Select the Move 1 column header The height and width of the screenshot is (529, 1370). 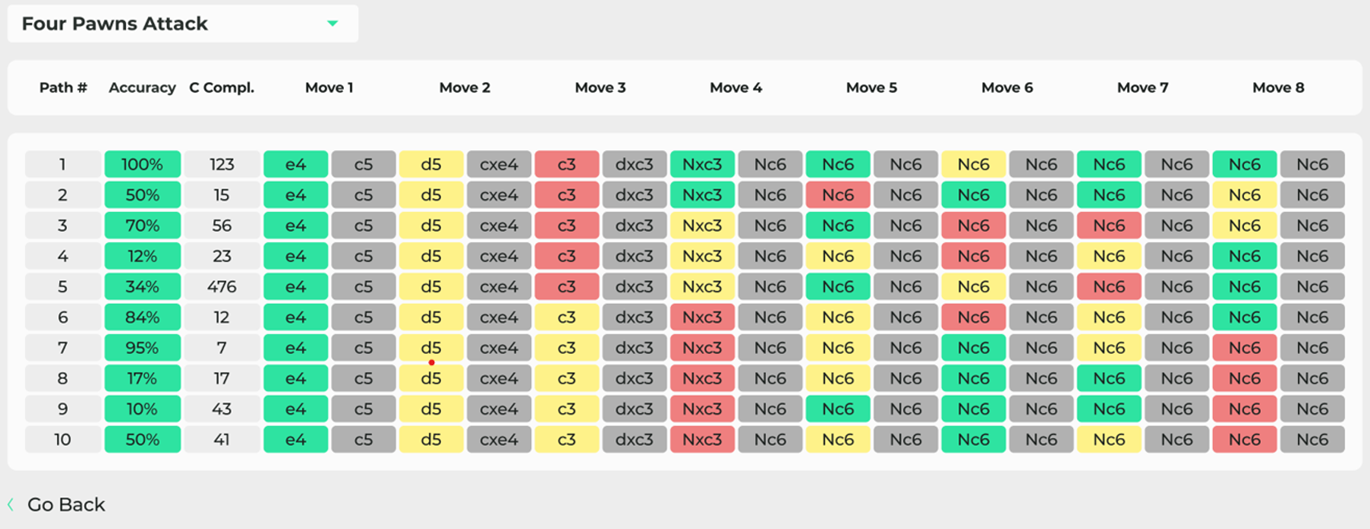[329, 88]
